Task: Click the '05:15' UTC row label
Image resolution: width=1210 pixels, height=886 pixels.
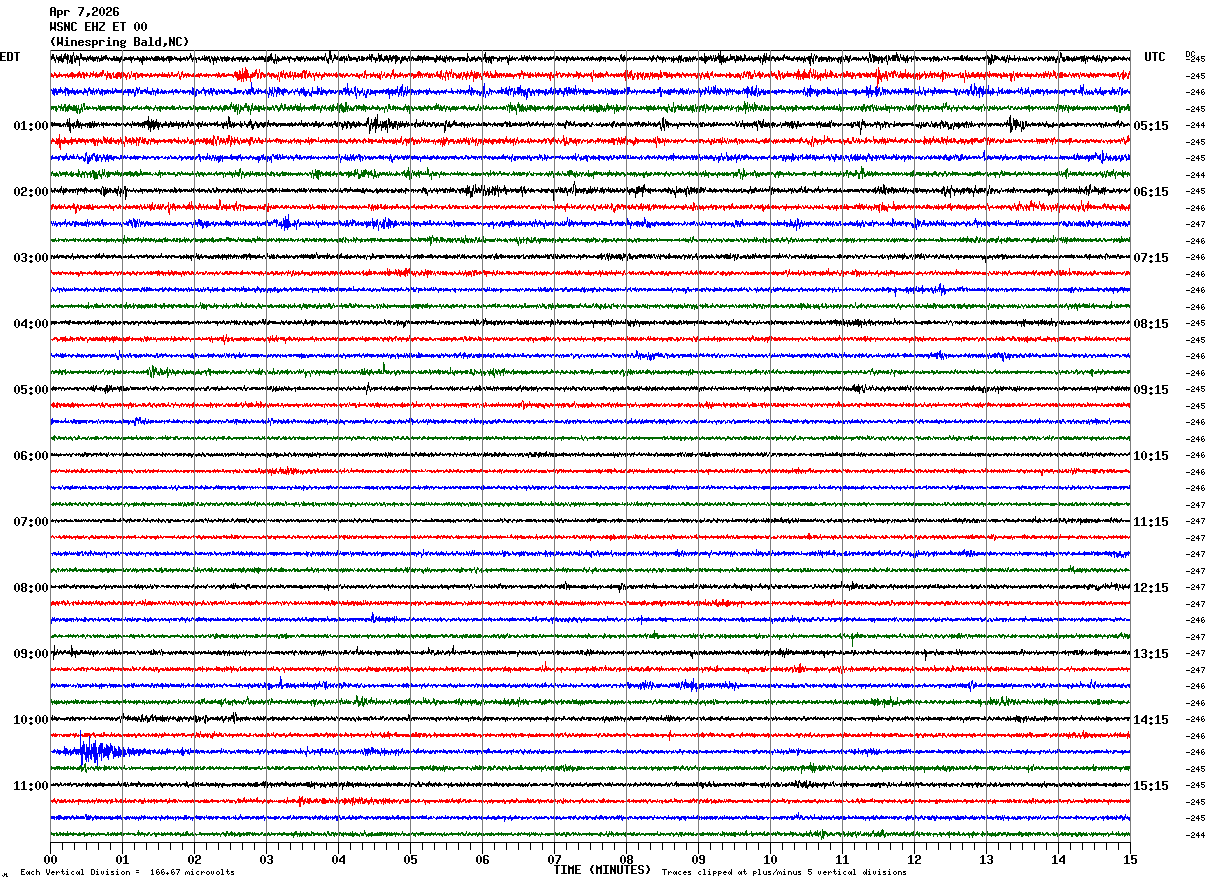Action: pyautogui.click(x=1151, y=126)
